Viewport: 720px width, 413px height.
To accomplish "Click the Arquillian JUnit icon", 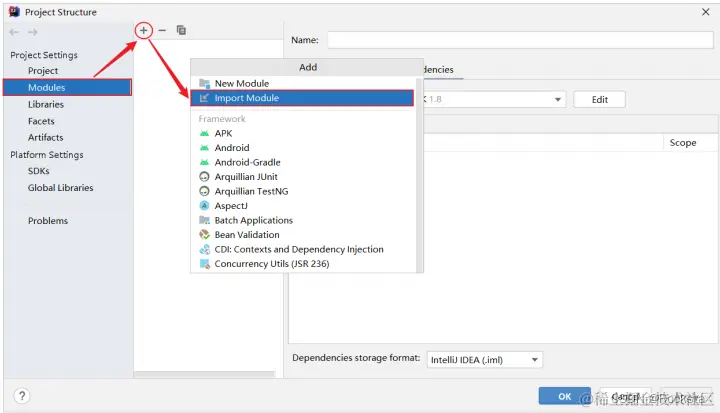I will click(x=204, y=177).
